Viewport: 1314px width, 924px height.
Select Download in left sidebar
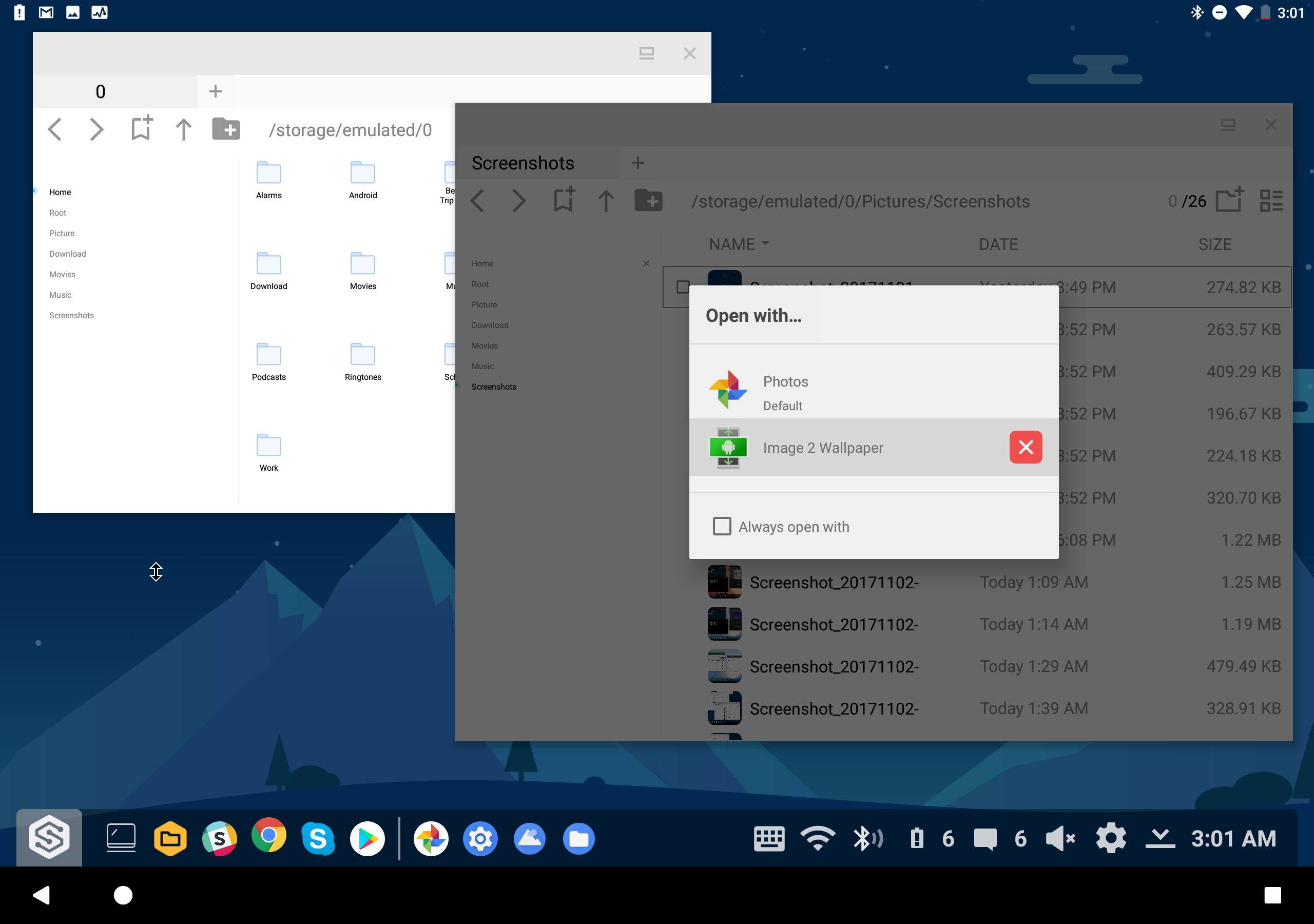point(68,254)
